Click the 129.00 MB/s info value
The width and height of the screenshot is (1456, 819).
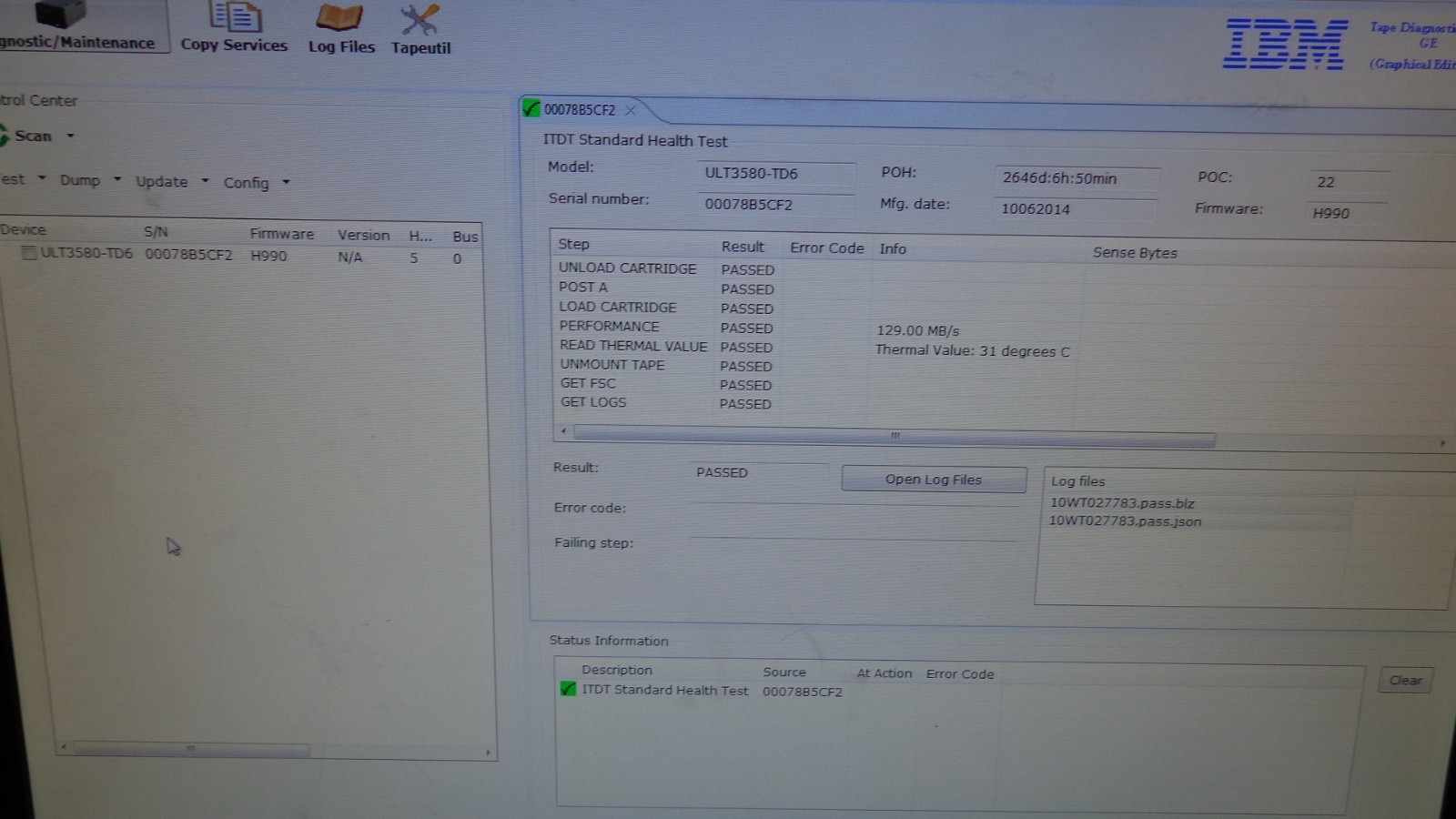pos(917,330)
